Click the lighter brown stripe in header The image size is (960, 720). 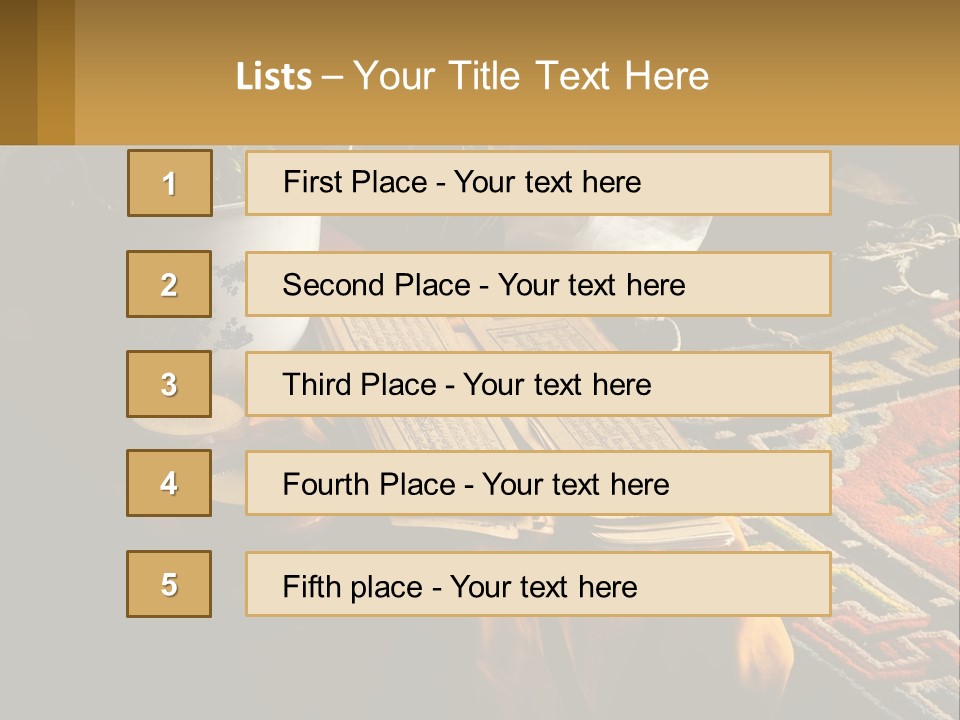[x=56, y=72]
